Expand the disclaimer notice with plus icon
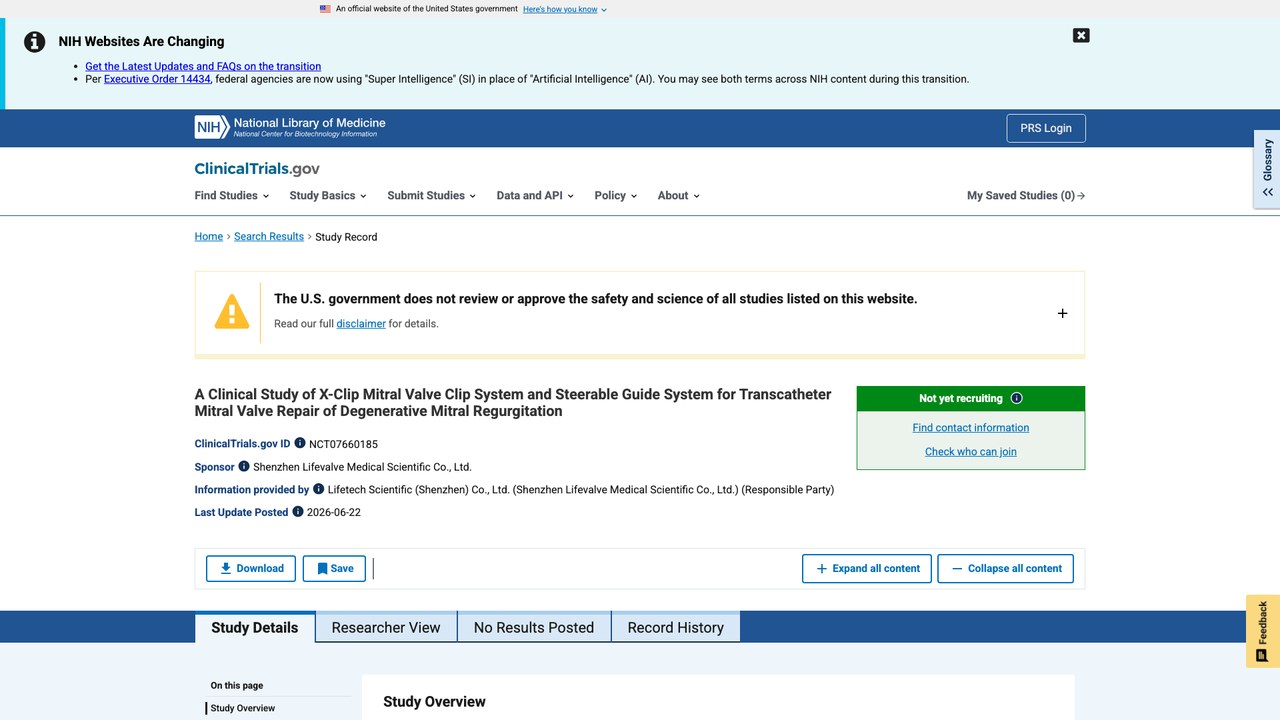Viewport: 1280px width, 720px height. point(1062,313)
